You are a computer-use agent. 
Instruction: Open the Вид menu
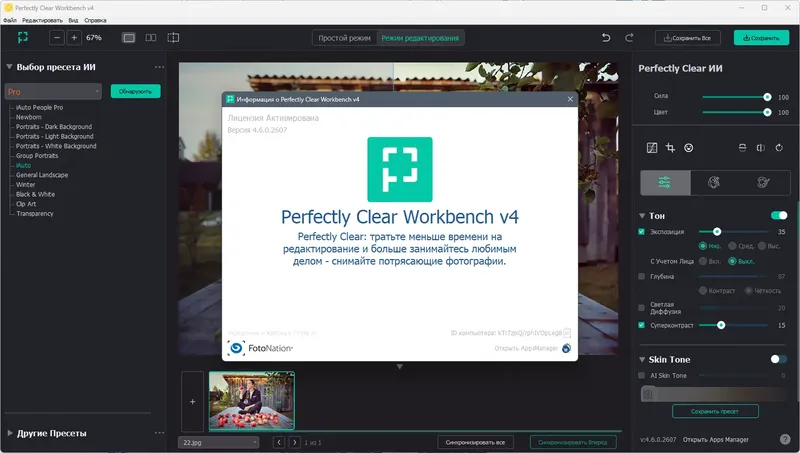73,20
